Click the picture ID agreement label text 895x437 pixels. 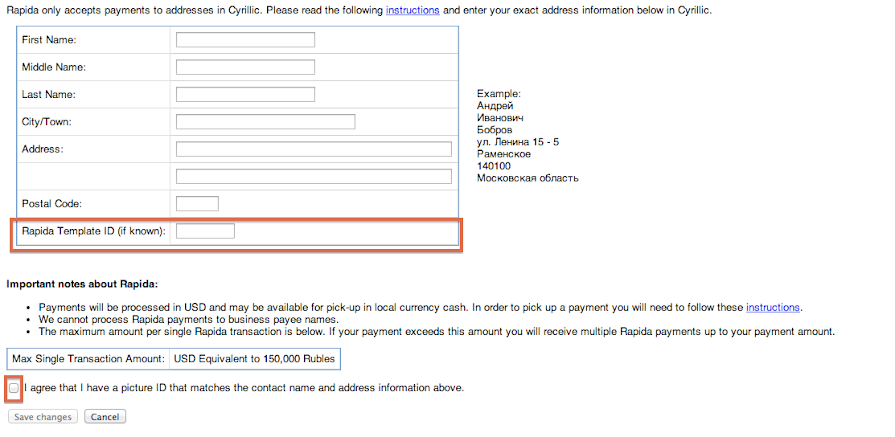pos(243,388)
